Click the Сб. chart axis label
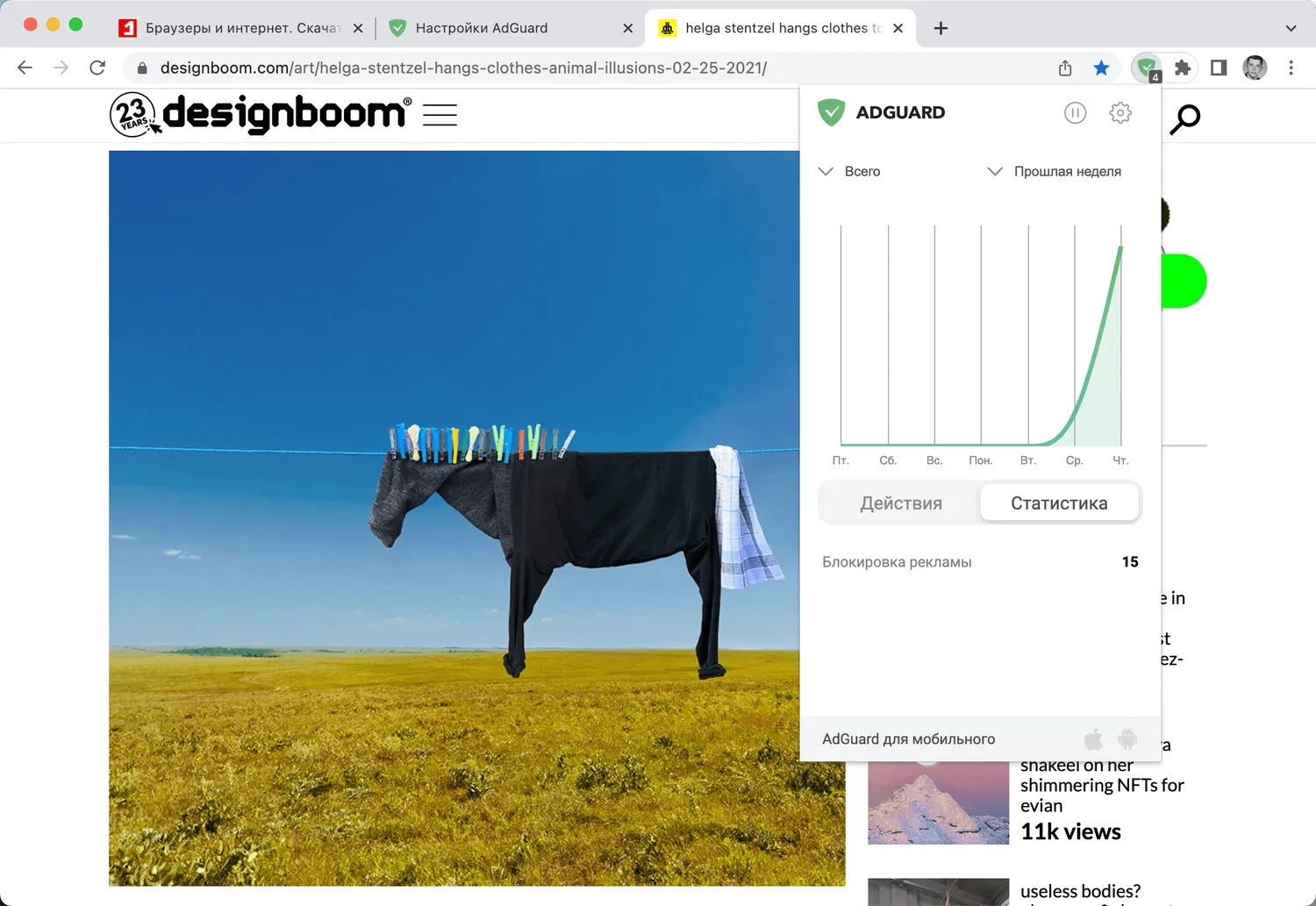This screenshot has width=1316, height=906. pos(888,460)
